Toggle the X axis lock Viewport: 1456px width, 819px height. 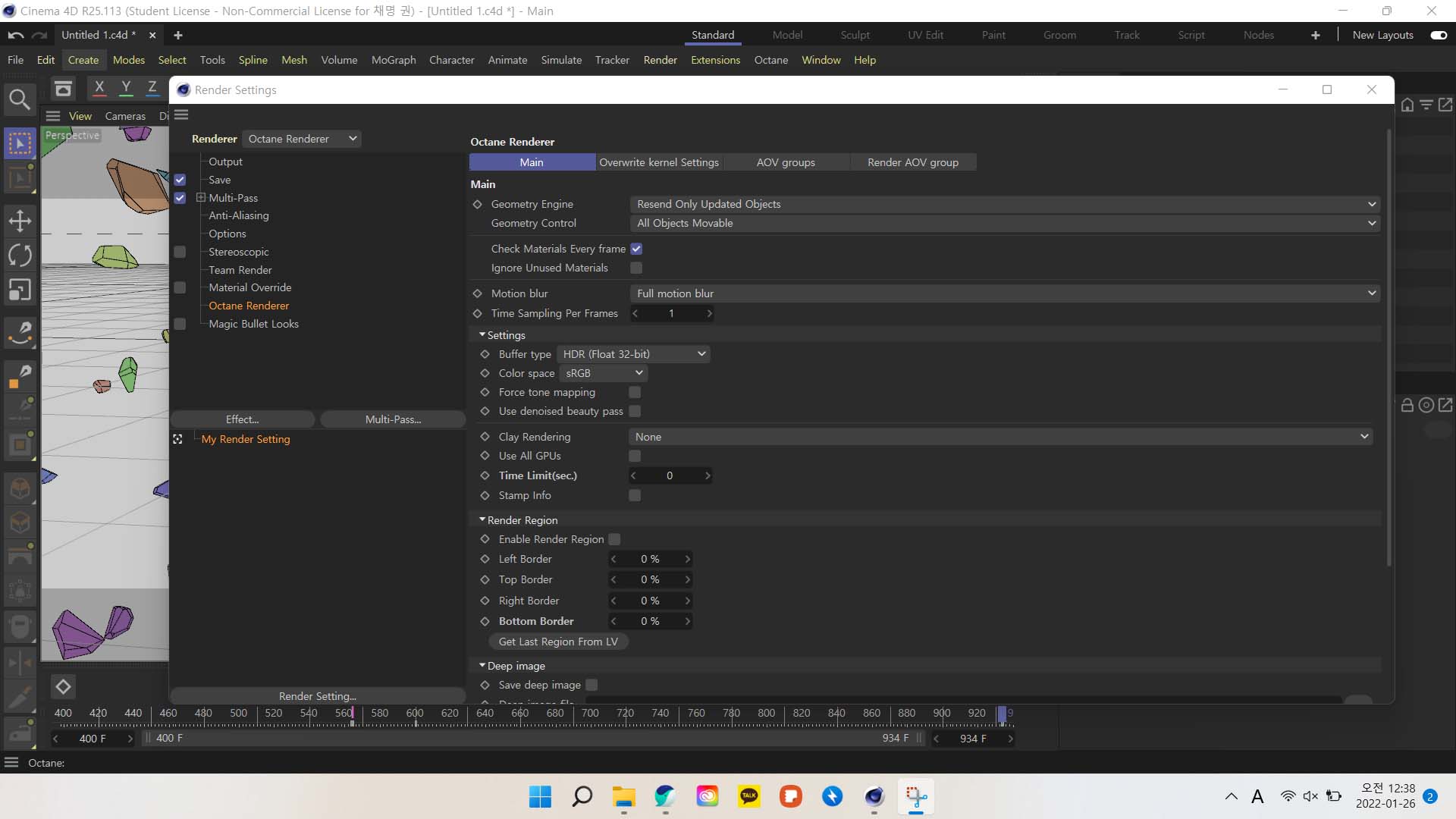(x=99, y=88)
